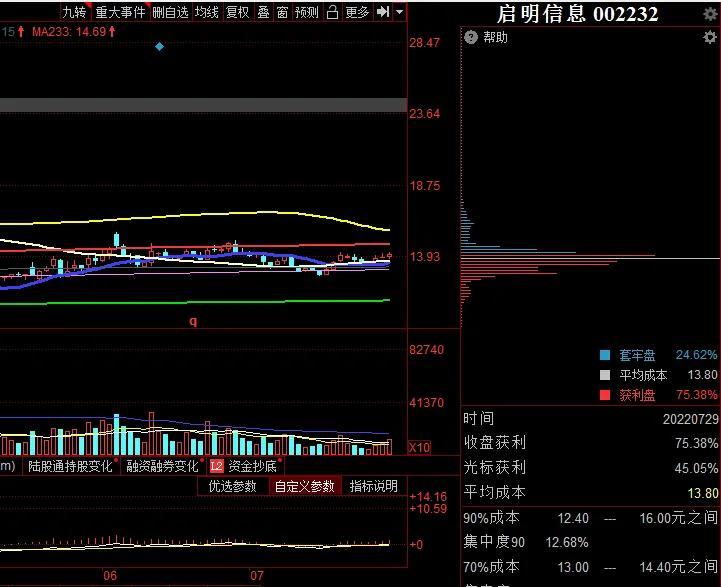This screenshot has height=587, width=721.
Task: Select the 融资融券变化 indicator tab
Action: coord(162,466)
